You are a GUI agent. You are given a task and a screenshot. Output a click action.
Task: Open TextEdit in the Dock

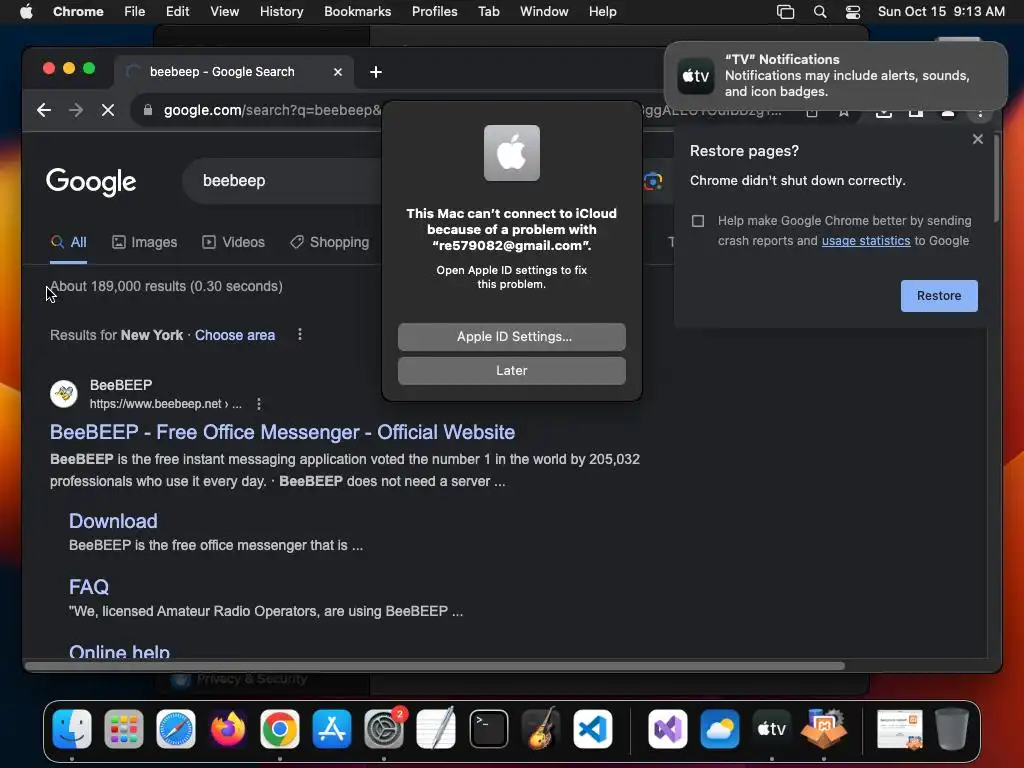pos(436,729)
